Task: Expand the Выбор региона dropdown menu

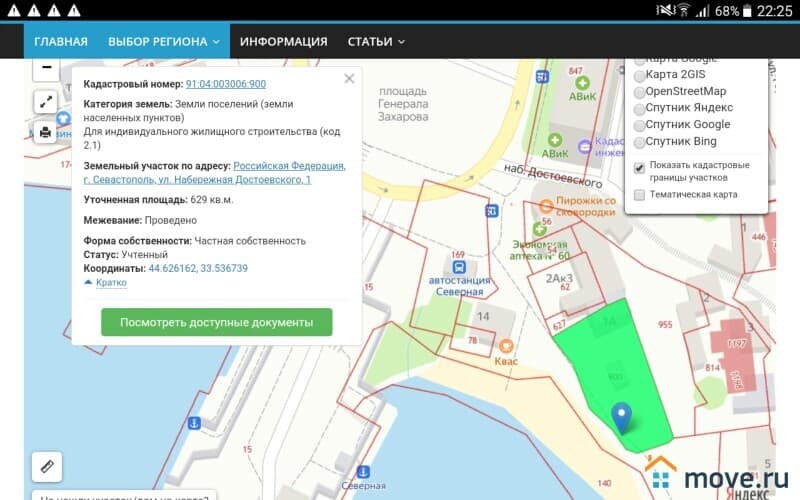Action: [x=163, y=42]
